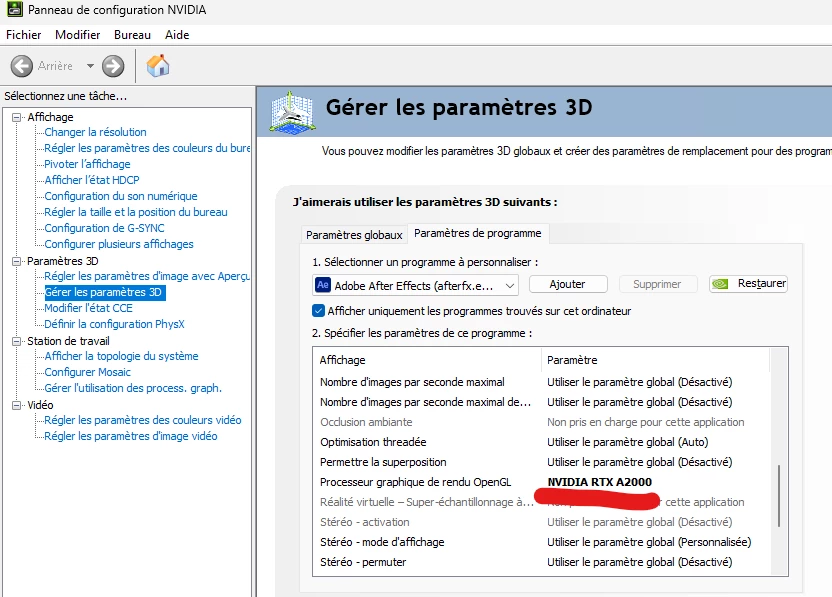Viewport: 832px width, 597px height.
Task: Open the Aide menu
Action: pos(177,35)
